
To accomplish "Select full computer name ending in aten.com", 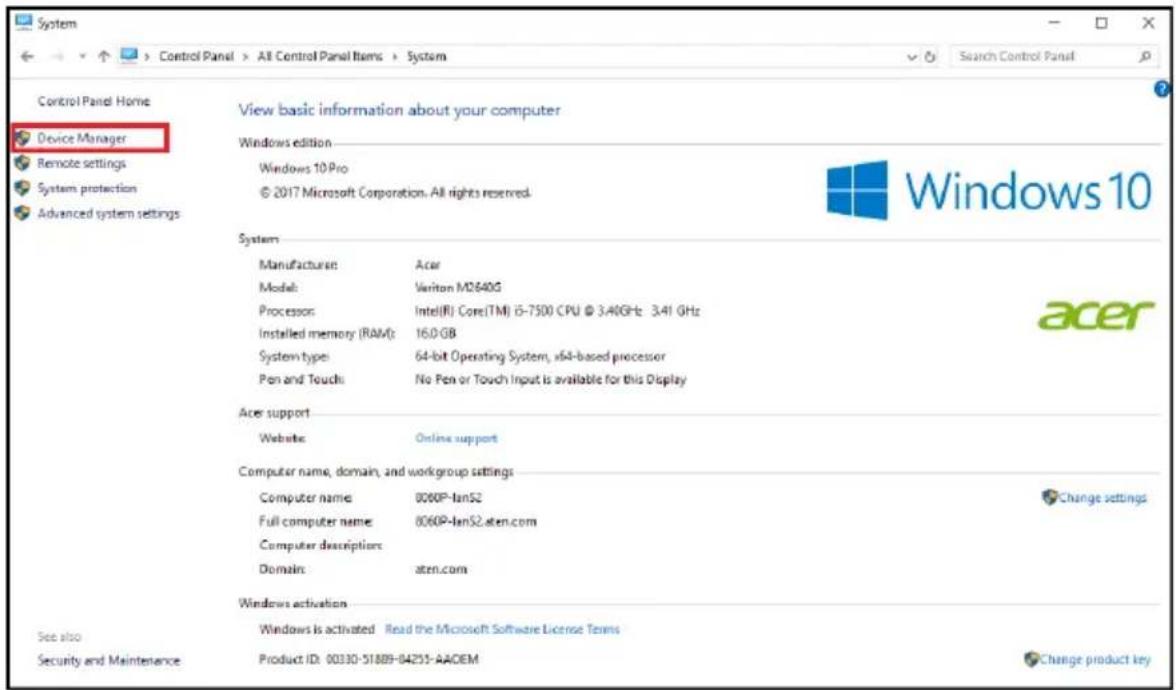I will [476, 521].
